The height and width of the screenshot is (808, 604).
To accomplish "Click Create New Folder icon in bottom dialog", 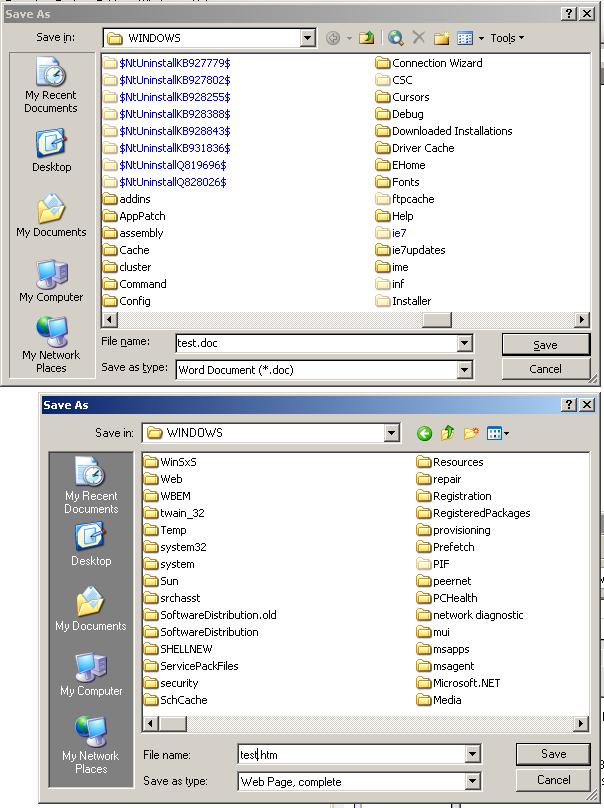I will pos(471,433).
